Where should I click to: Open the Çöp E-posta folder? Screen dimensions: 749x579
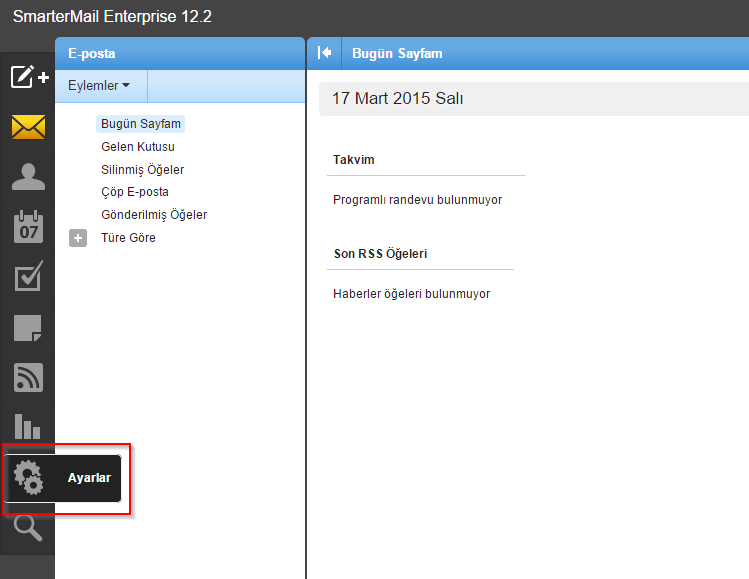(135, 192)
